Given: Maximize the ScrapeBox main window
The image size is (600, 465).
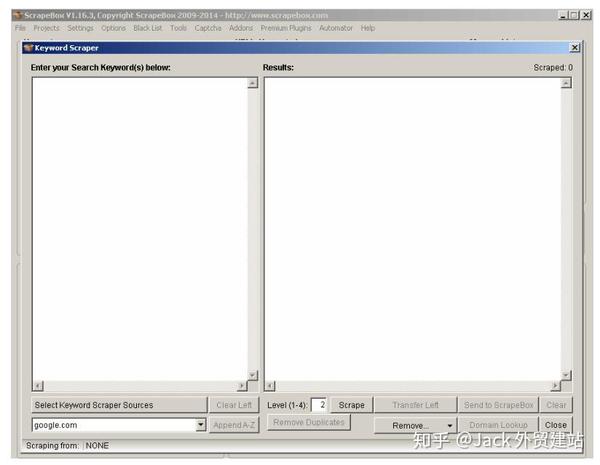Looking at the screenshot, I should (x=573, y=15).
